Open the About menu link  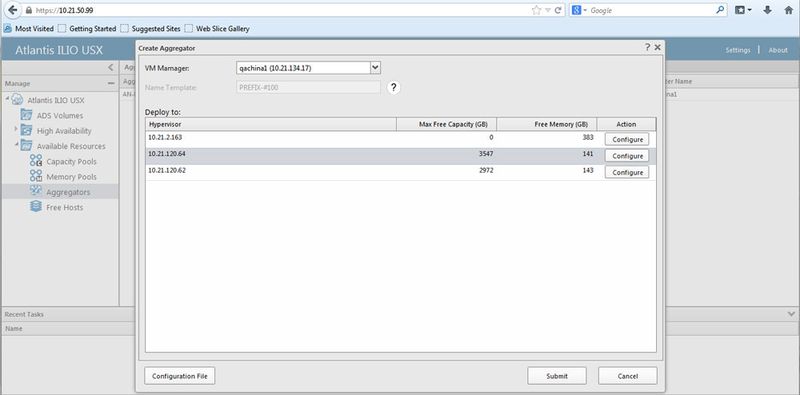(778, 50)
